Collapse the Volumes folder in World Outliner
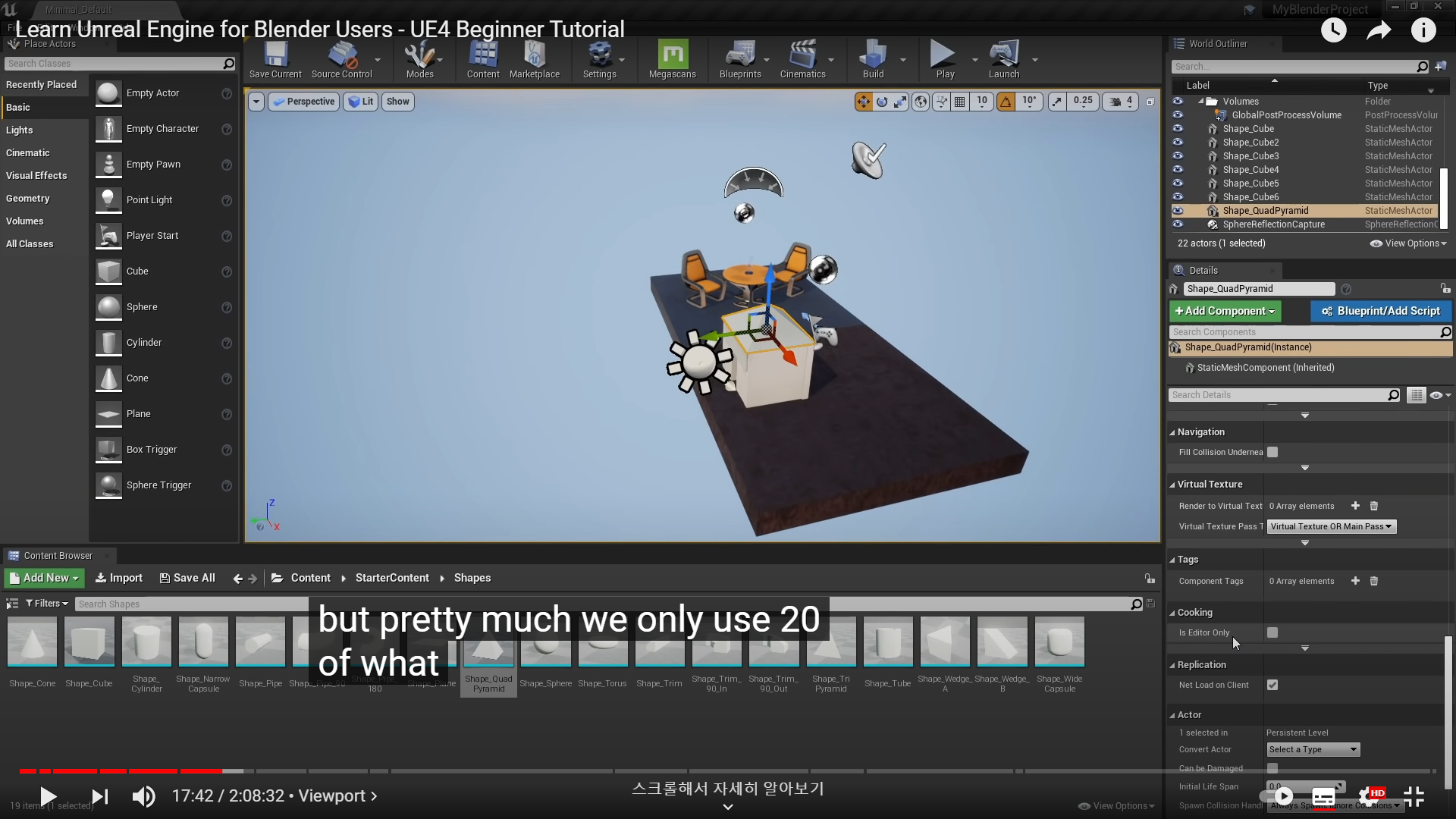 (1201, 102)
